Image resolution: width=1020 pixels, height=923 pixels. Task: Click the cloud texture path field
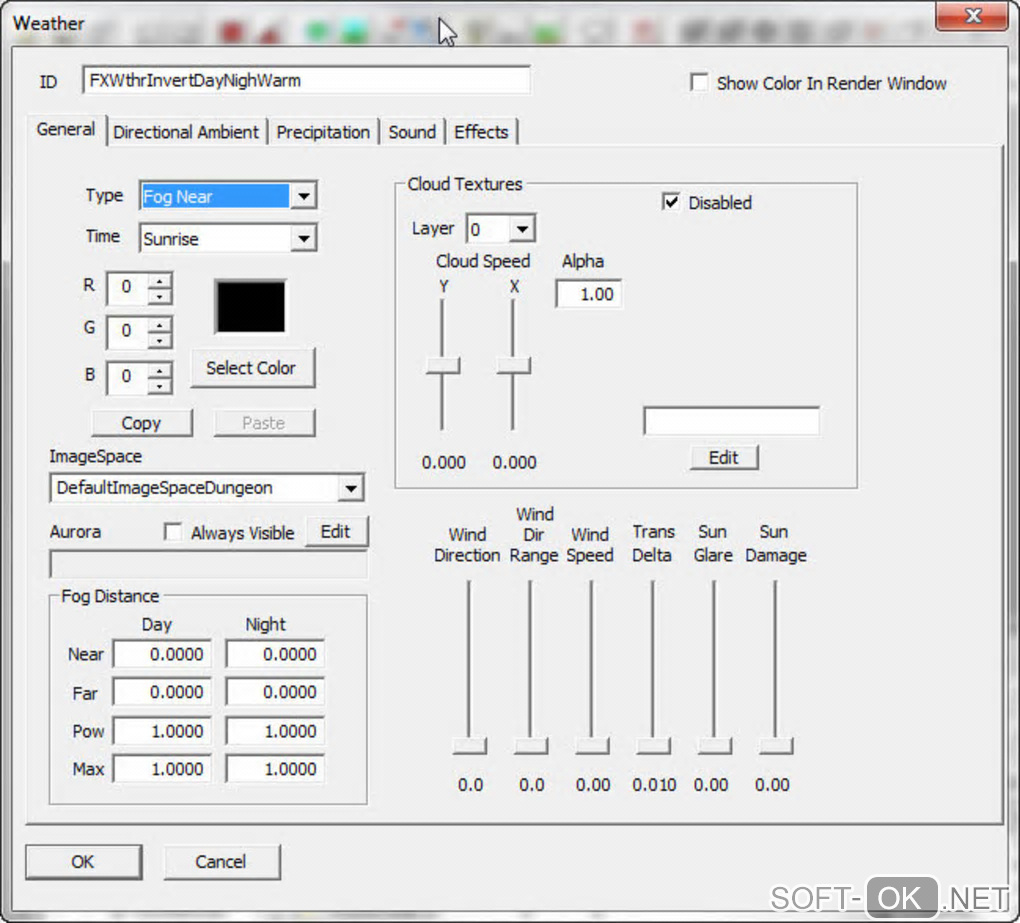click(731, 421)
